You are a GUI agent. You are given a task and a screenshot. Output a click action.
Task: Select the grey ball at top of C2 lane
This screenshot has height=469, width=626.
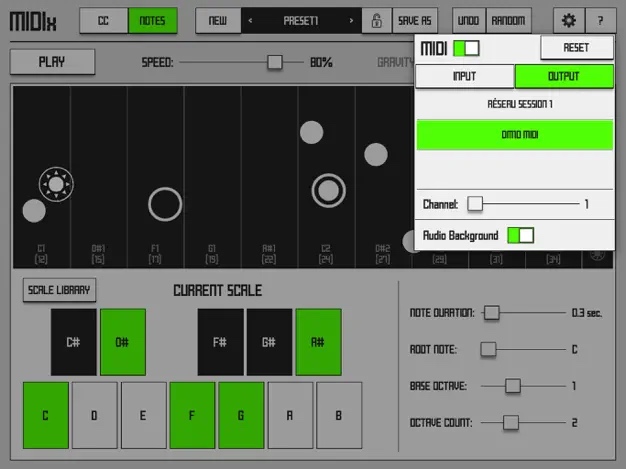(x=311, y=133)
